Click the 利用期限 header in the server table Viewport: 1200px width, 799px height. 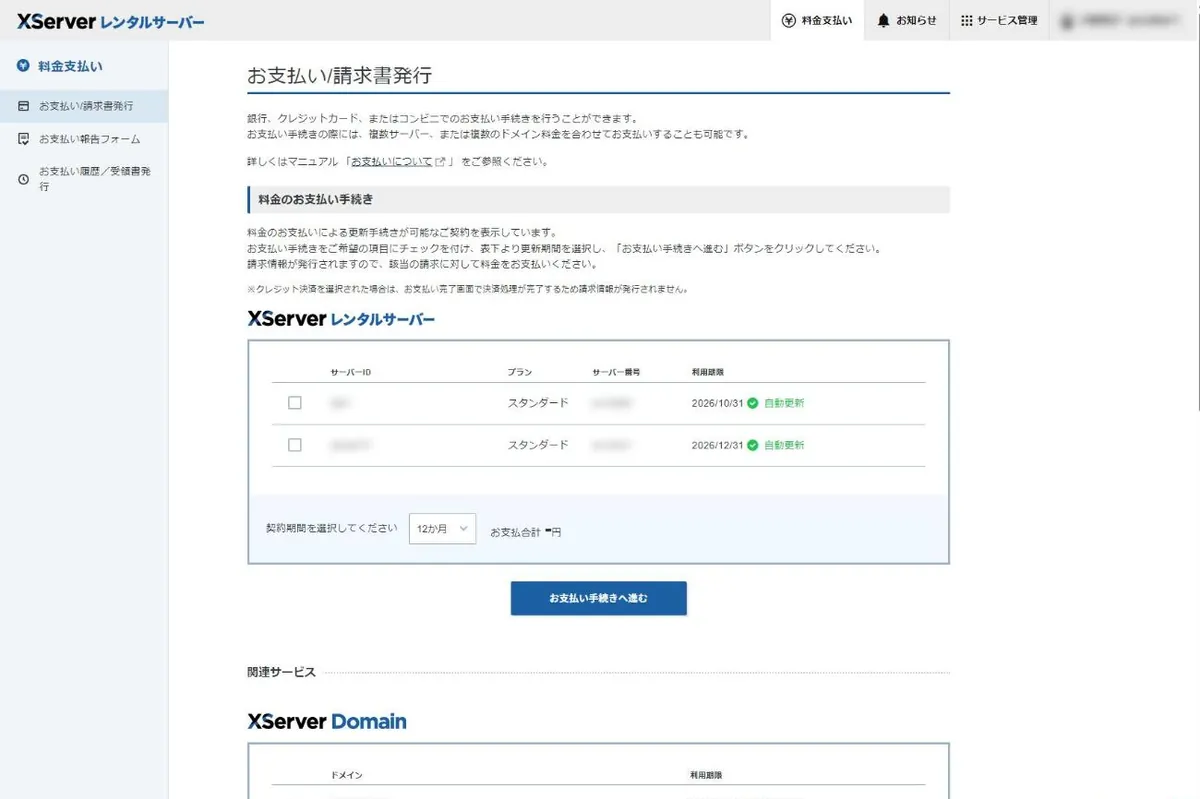[x=707, y=372]
